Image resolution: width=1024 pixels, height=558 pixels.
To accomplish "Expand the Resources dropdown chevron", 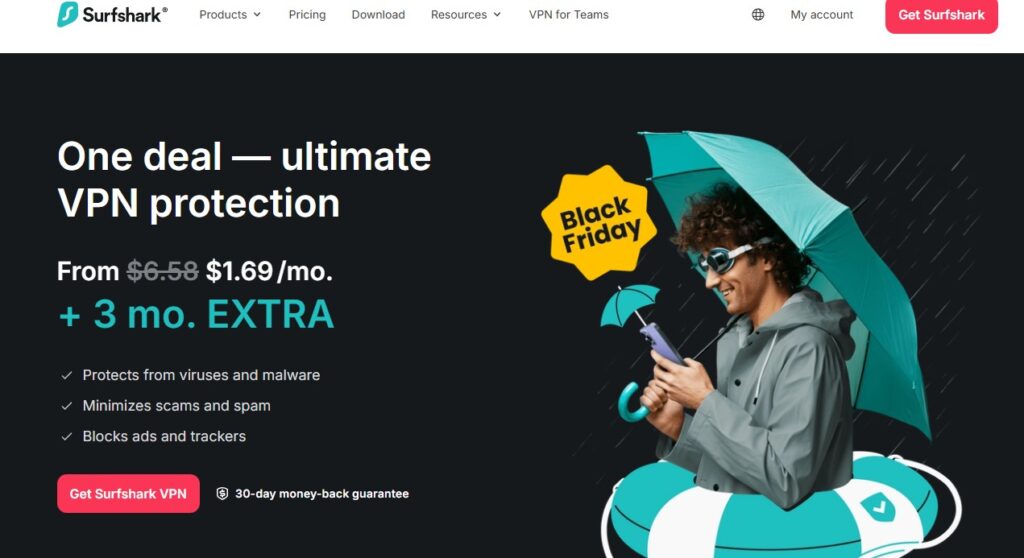I will pos(497,14).
